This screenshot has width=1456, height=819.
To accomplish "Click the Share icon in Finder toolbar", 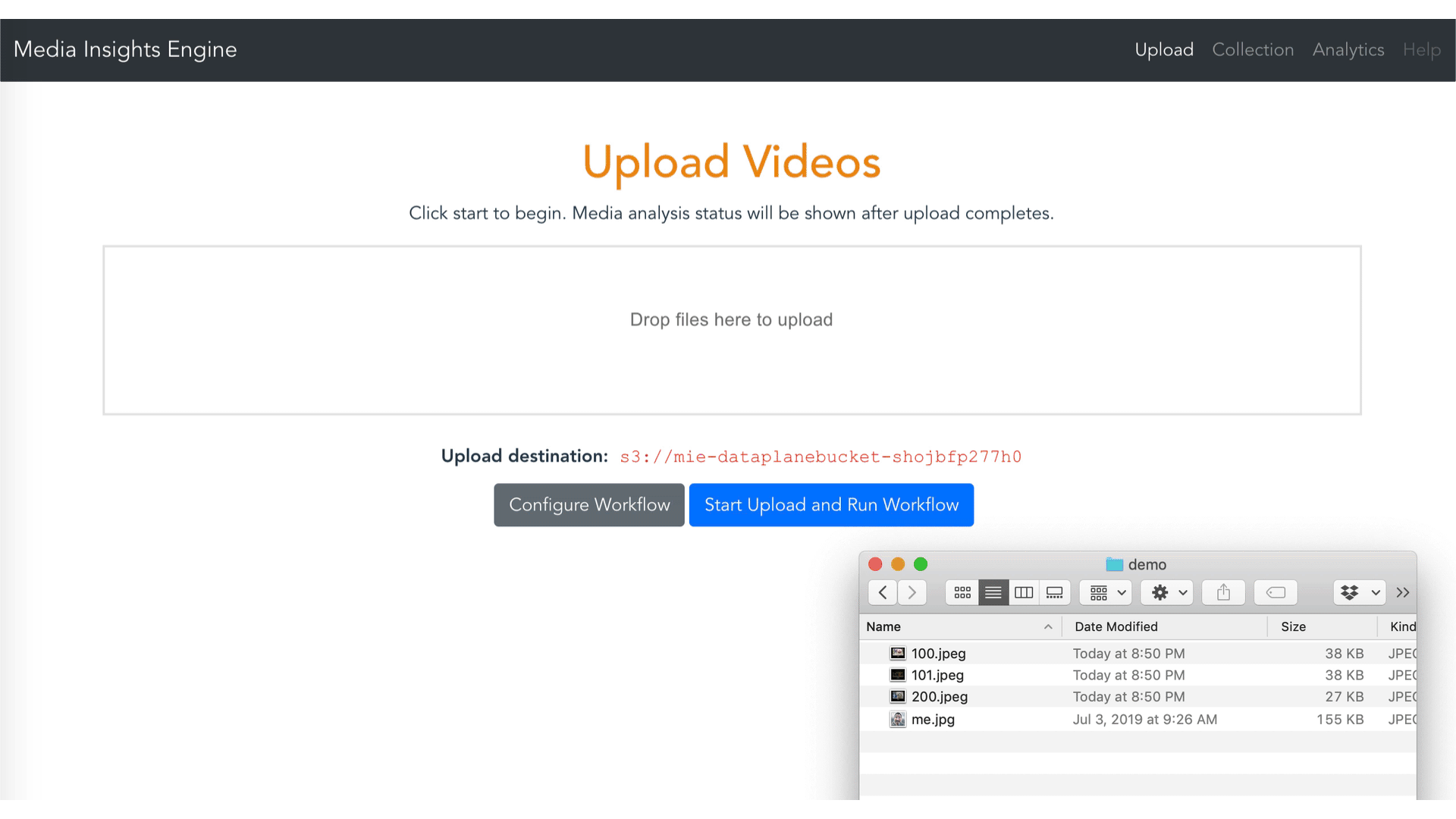I will 1223,592.
